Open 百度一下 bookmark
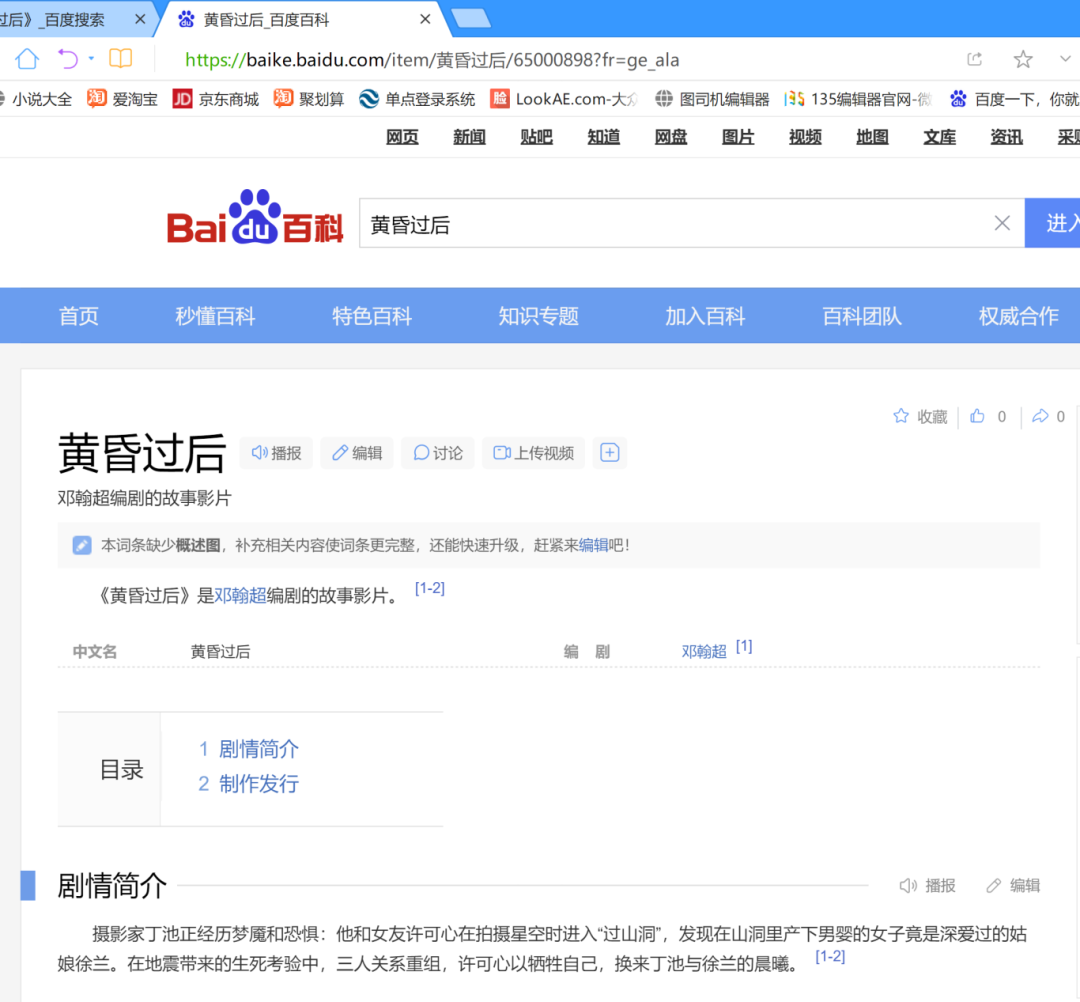Viewport: 1080px width, 1002px height. pyautogui.click(x=1014, y=99)
